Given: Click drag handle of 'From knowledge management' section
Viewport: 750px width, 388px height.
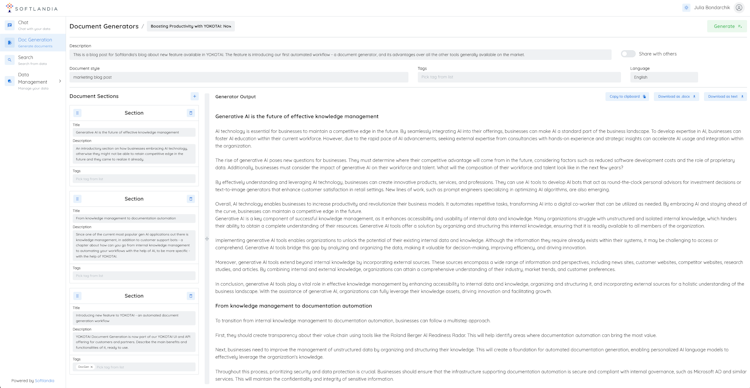Looking at the screenshot, I should pos(77,199).
